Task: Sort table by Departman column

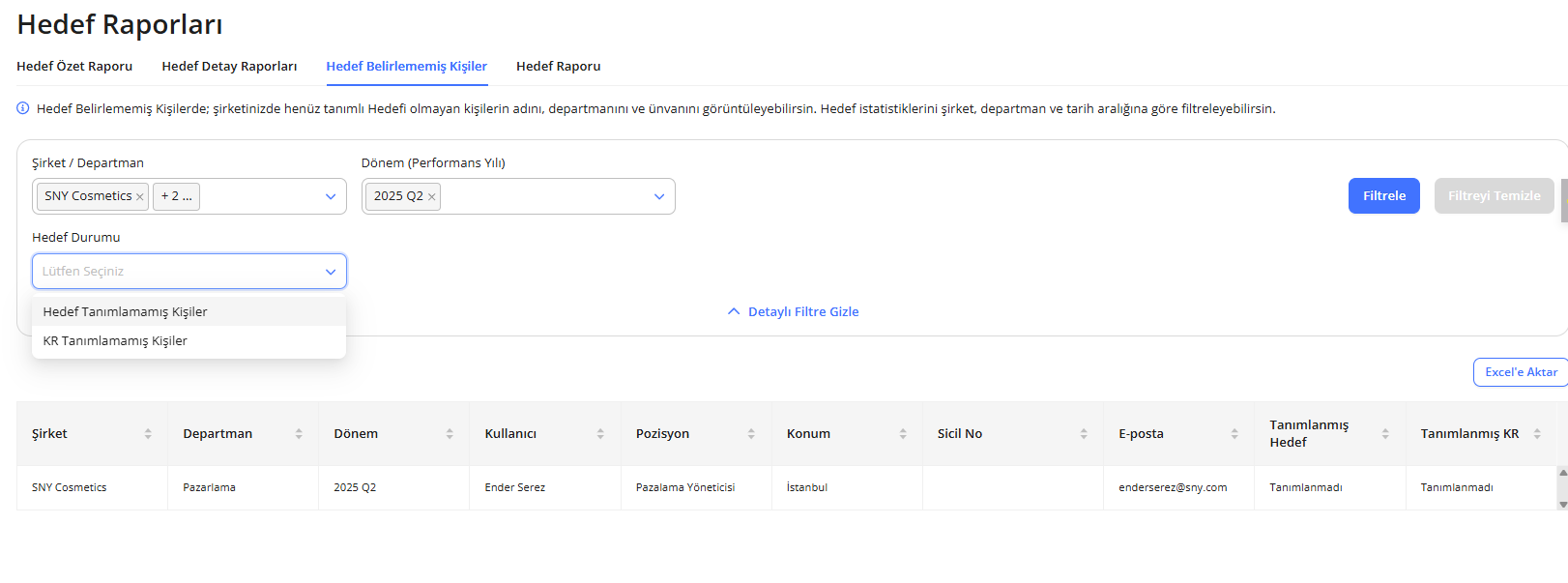Action: [x=299, y=434]
